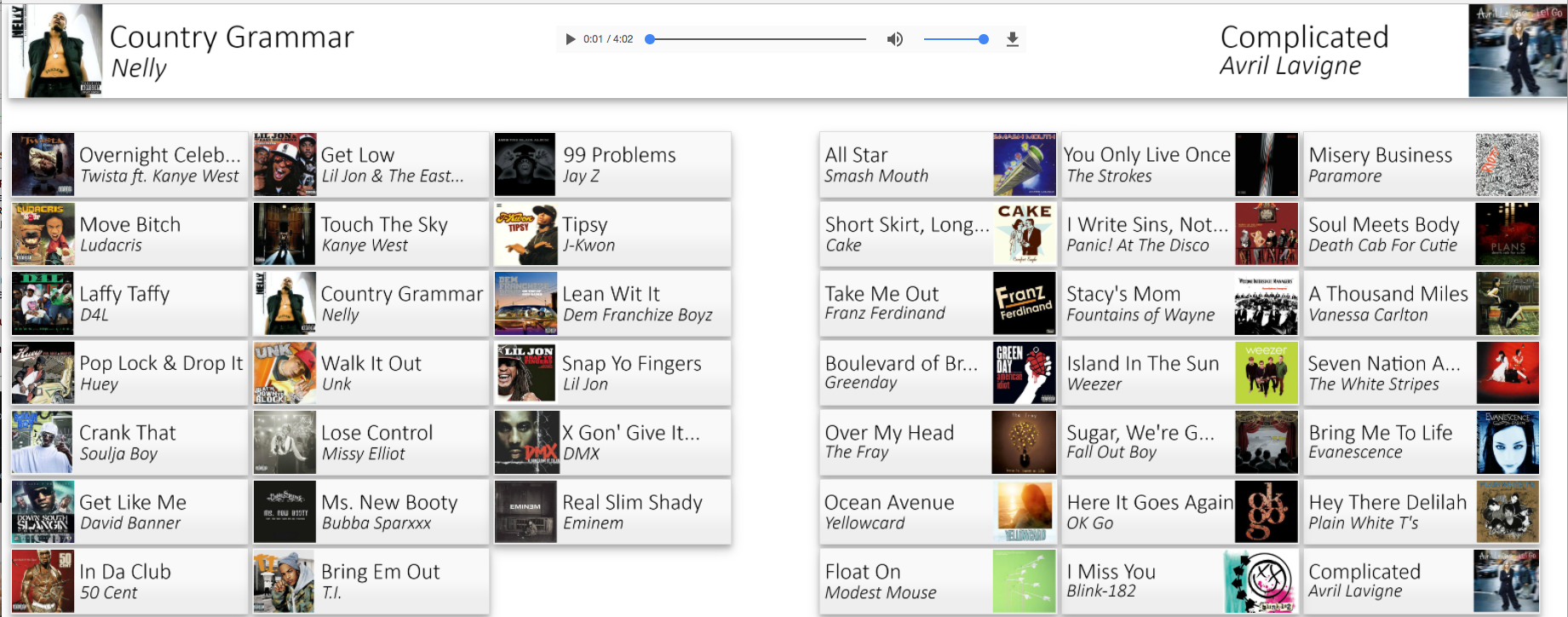Image resolution: width=1568 pixels, height=617 pixels.
Task: Select the 99 Problems by Jay Z tile
Action: [x=612, y=164]
